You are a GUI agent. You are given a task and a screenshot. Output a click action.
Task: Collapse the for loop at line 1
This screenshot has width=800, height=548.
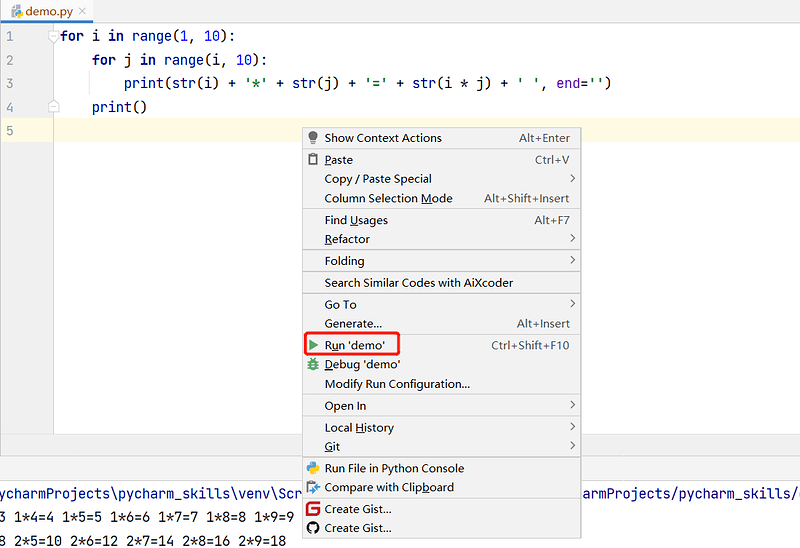pos(54,36)
